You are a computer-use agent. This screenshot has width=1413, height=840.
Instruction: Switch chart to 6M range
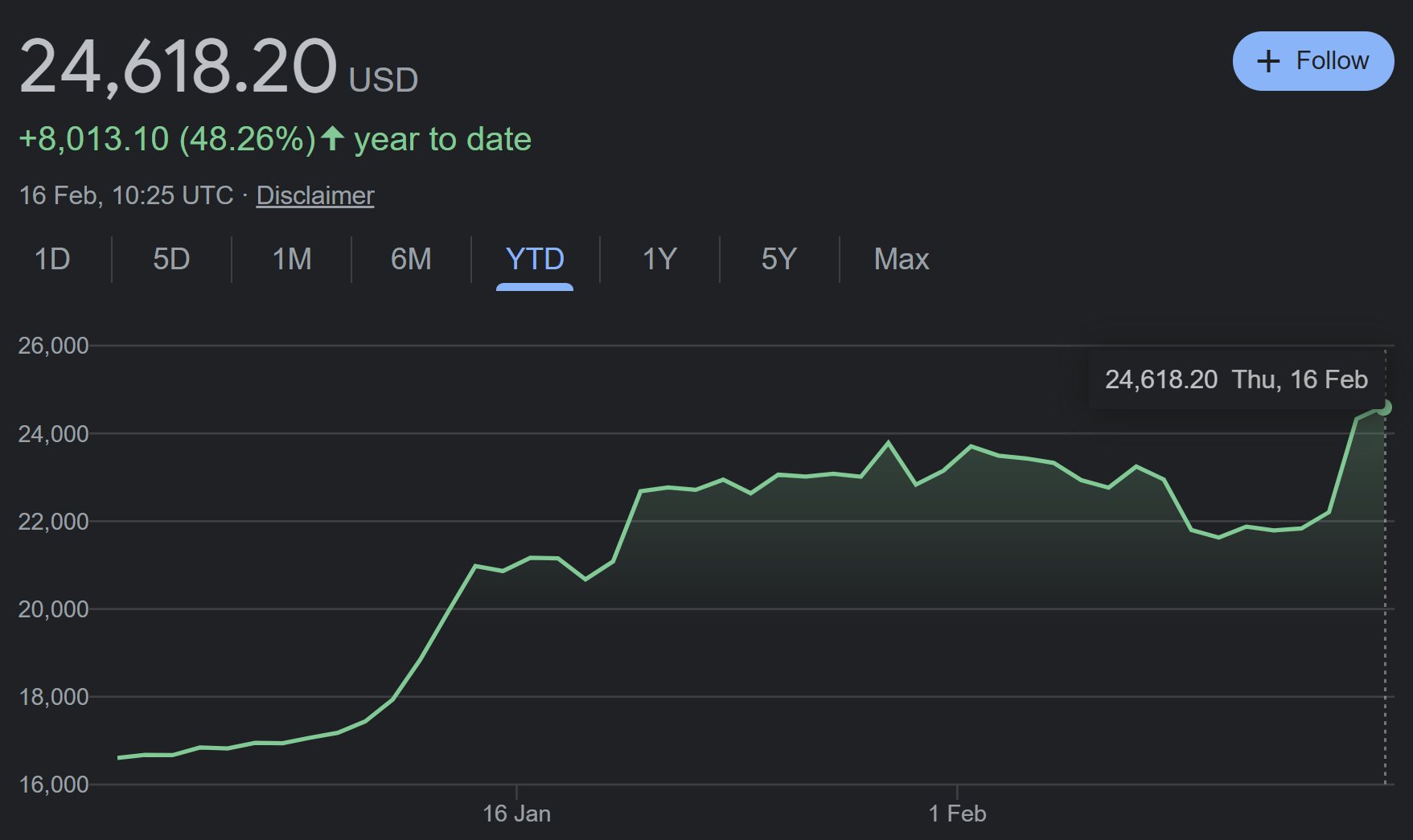pos(411,260)
